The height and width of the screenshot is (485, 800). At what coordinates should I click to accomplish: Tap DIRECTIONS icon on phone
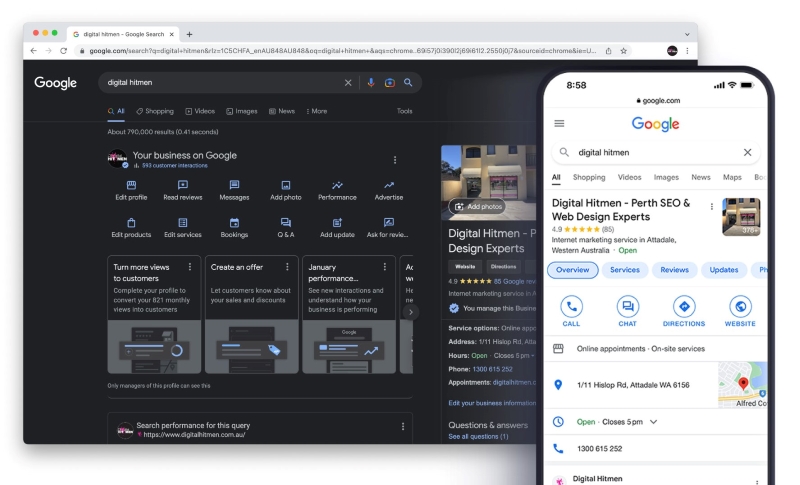pyautogui.click(x=684, y=307)
